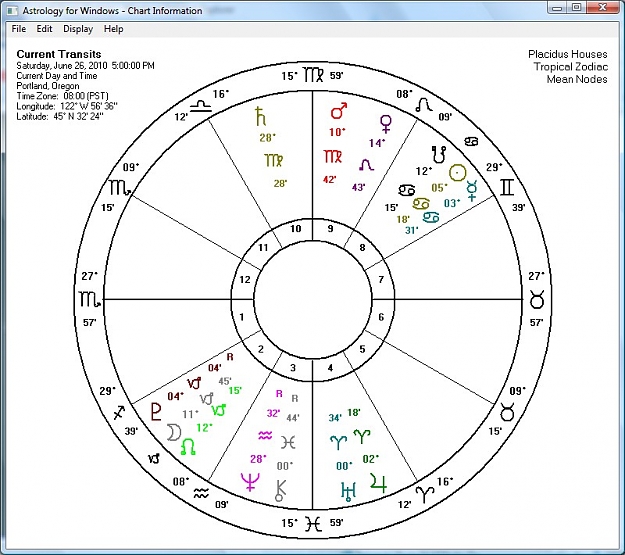Click the "Placidus Houses" label
This screenshot has height=555, width=625.
click(568, 54)
